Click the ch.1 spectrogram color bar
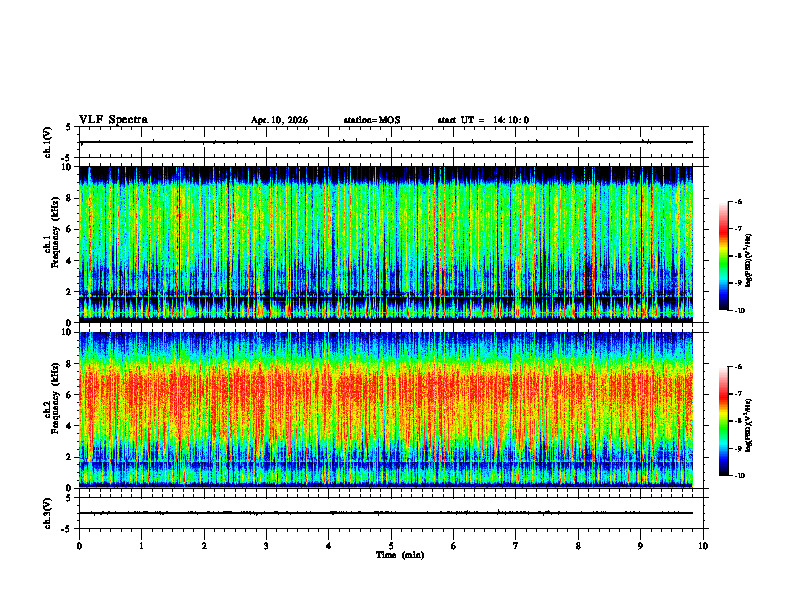The height and width of the screenshot is (612, 792). (723, 256)
